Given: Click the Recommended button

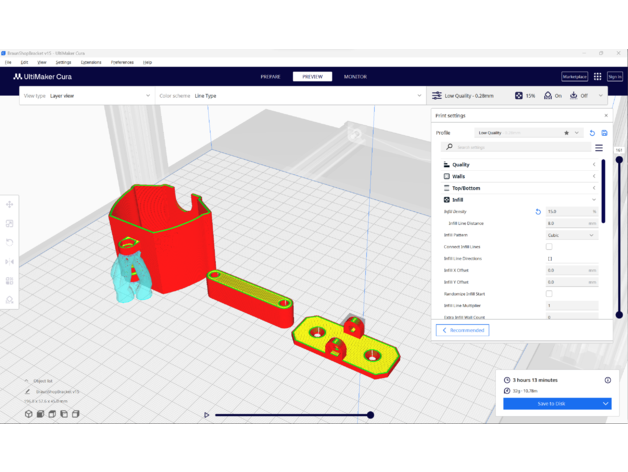Looking at the screenshot, I should tap(462, 330).
